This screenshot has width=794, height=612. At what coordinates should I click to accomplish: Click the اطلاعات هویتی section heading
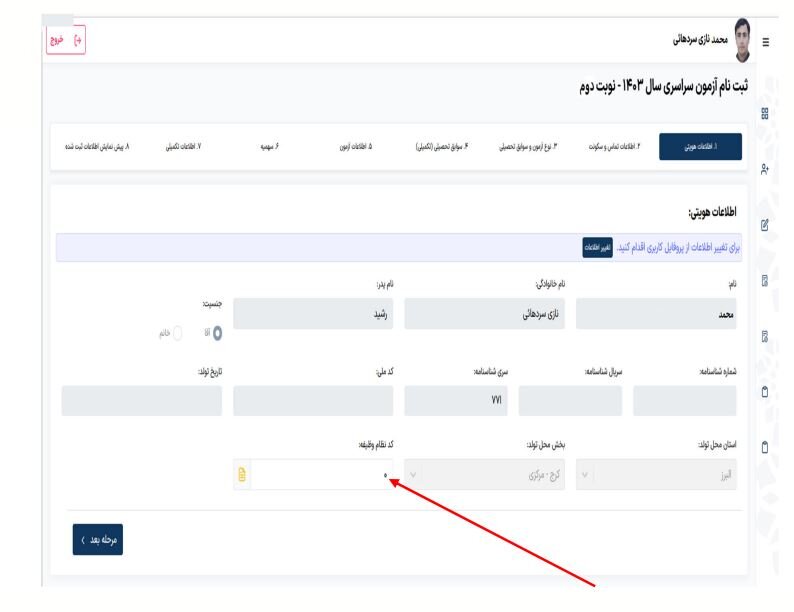pyautogui.click(x=712, y=212)
